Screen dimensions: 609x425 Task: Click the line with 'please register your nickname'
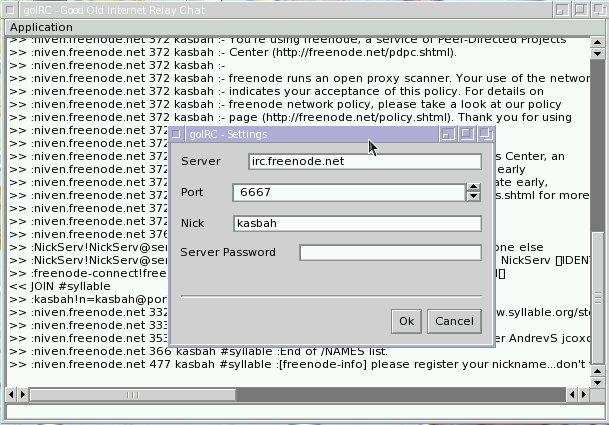pyautogui.click(x=299, y=365)
